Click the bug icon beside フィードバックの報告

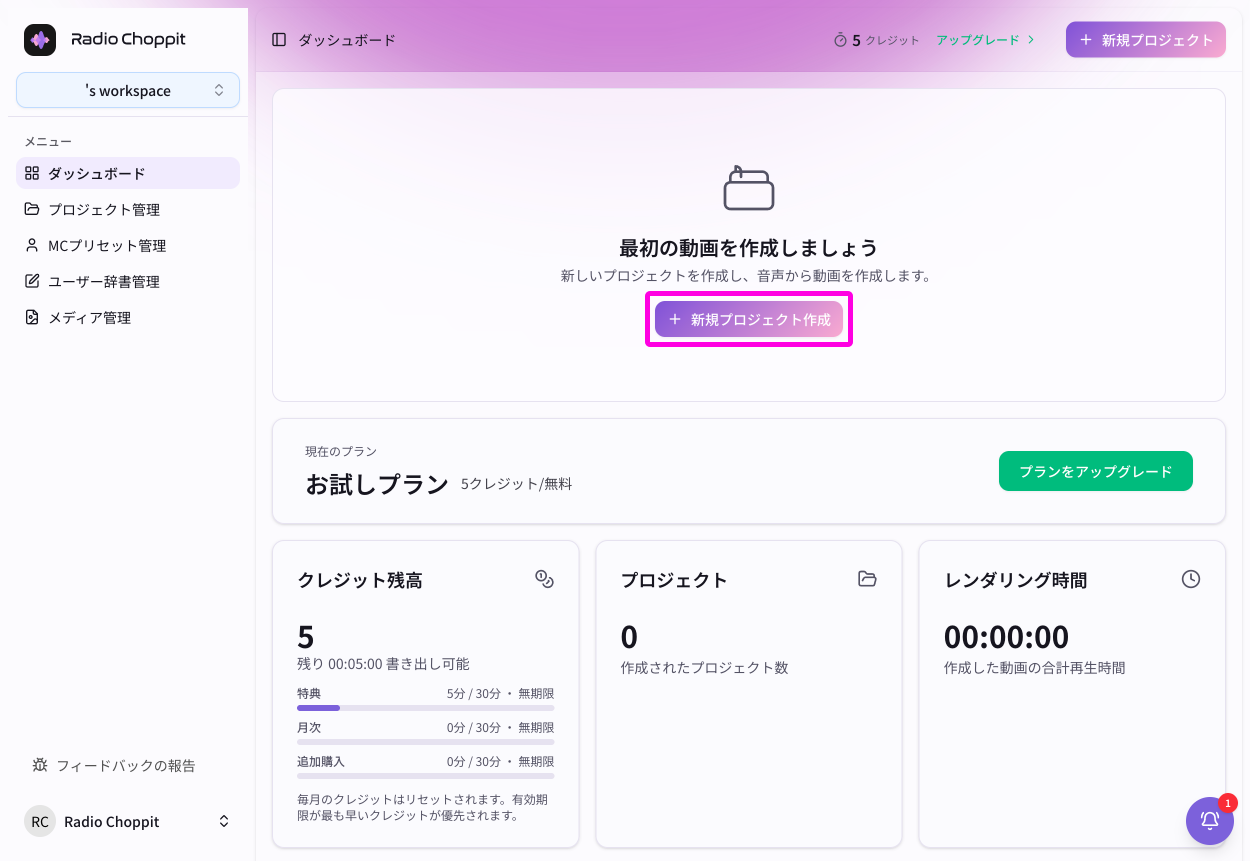click(x=40, y=765)
